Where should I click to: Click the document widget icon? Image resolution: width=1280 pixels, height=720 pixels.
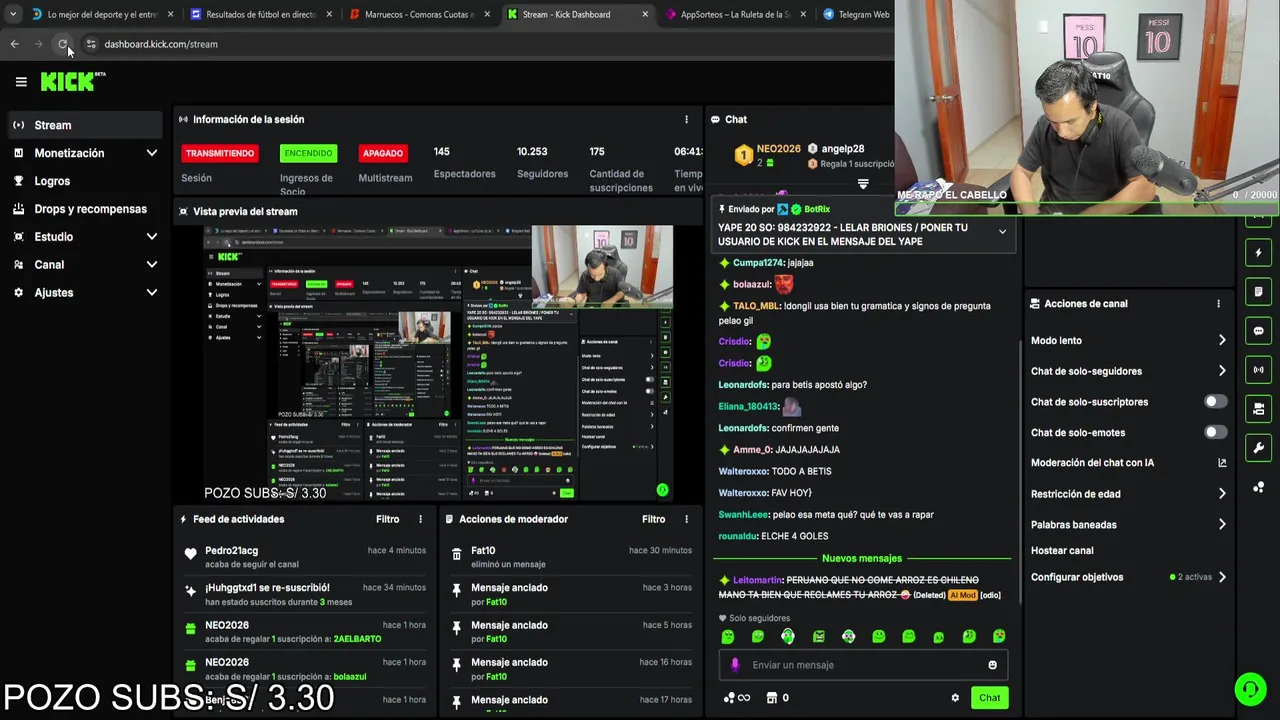pyautogui.click(x=1258, y=292)
